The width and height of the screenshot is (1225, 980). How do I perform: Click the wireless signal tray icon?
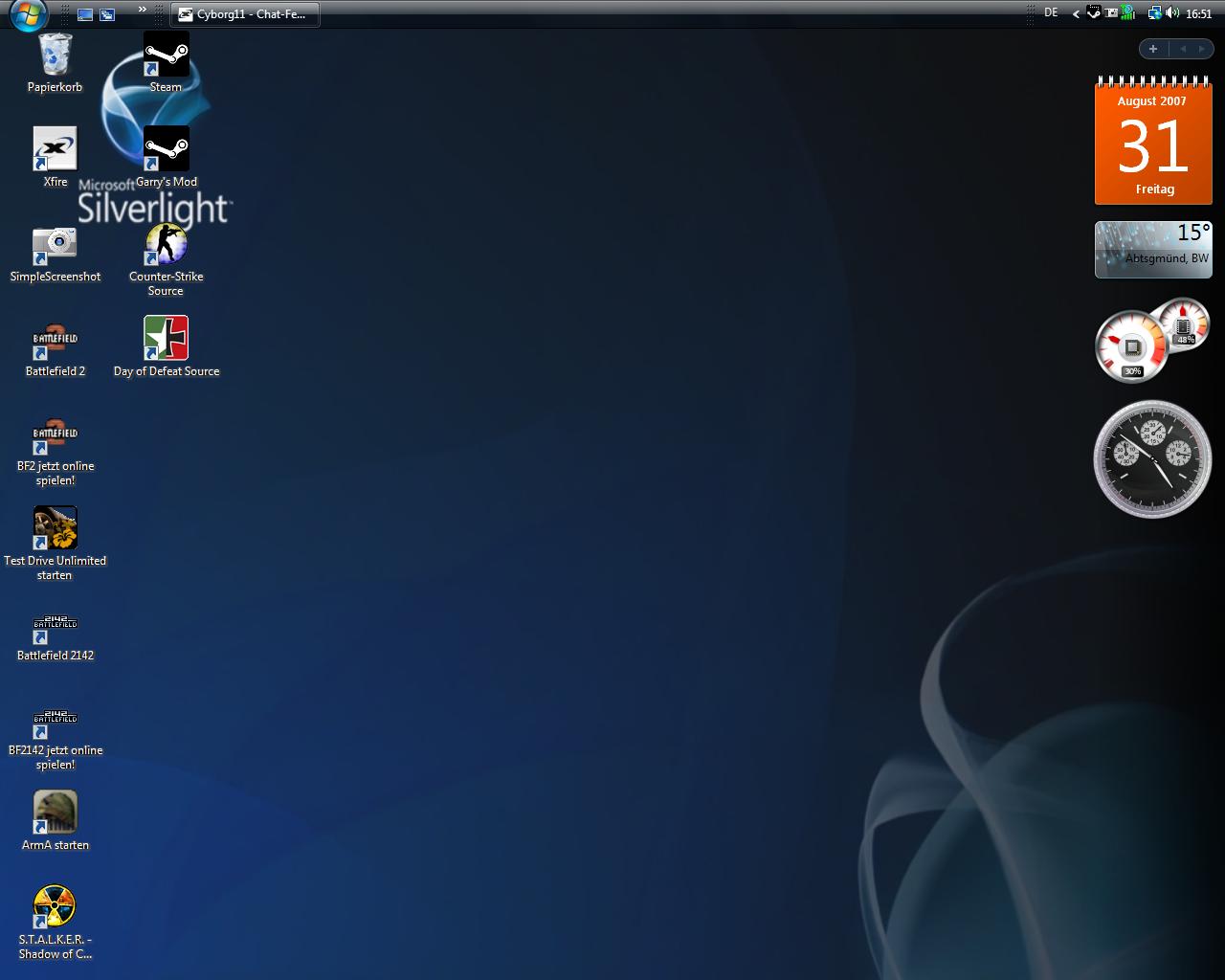(1128, 13)
